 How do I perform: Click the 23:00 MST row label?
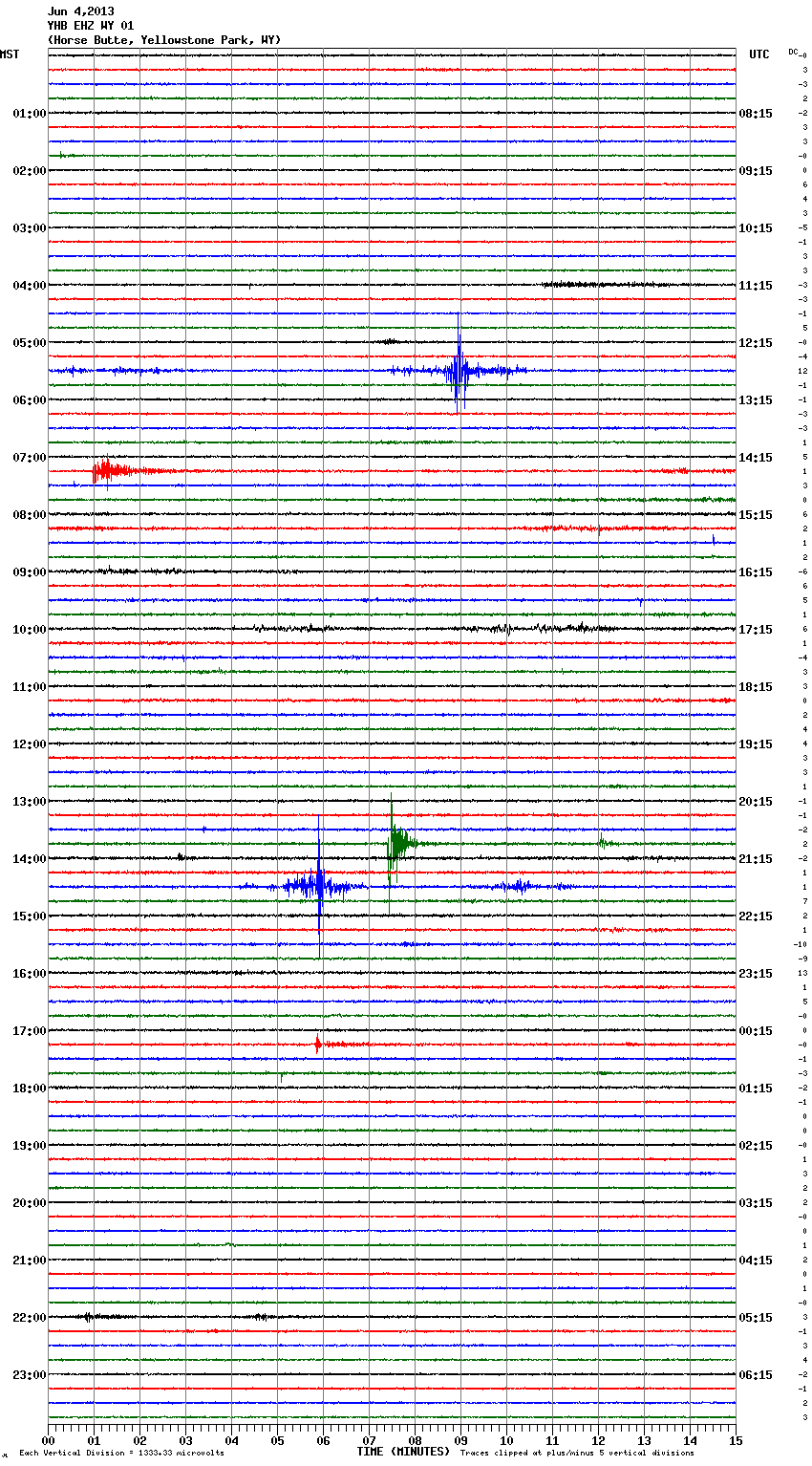(x=30, y=1375)
